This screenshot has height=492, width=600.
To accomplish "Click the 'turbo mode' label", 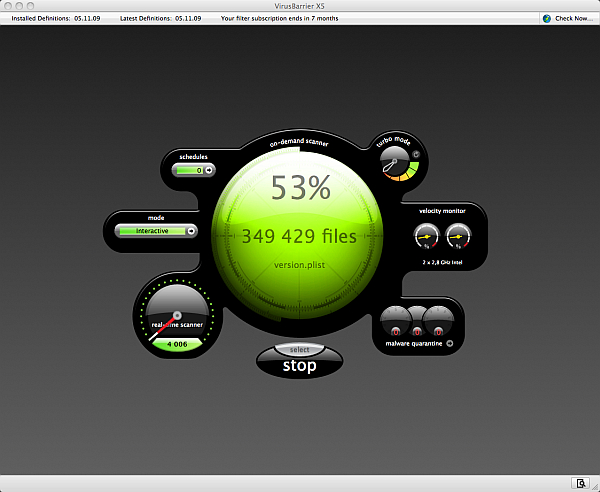I will [393, 141].
